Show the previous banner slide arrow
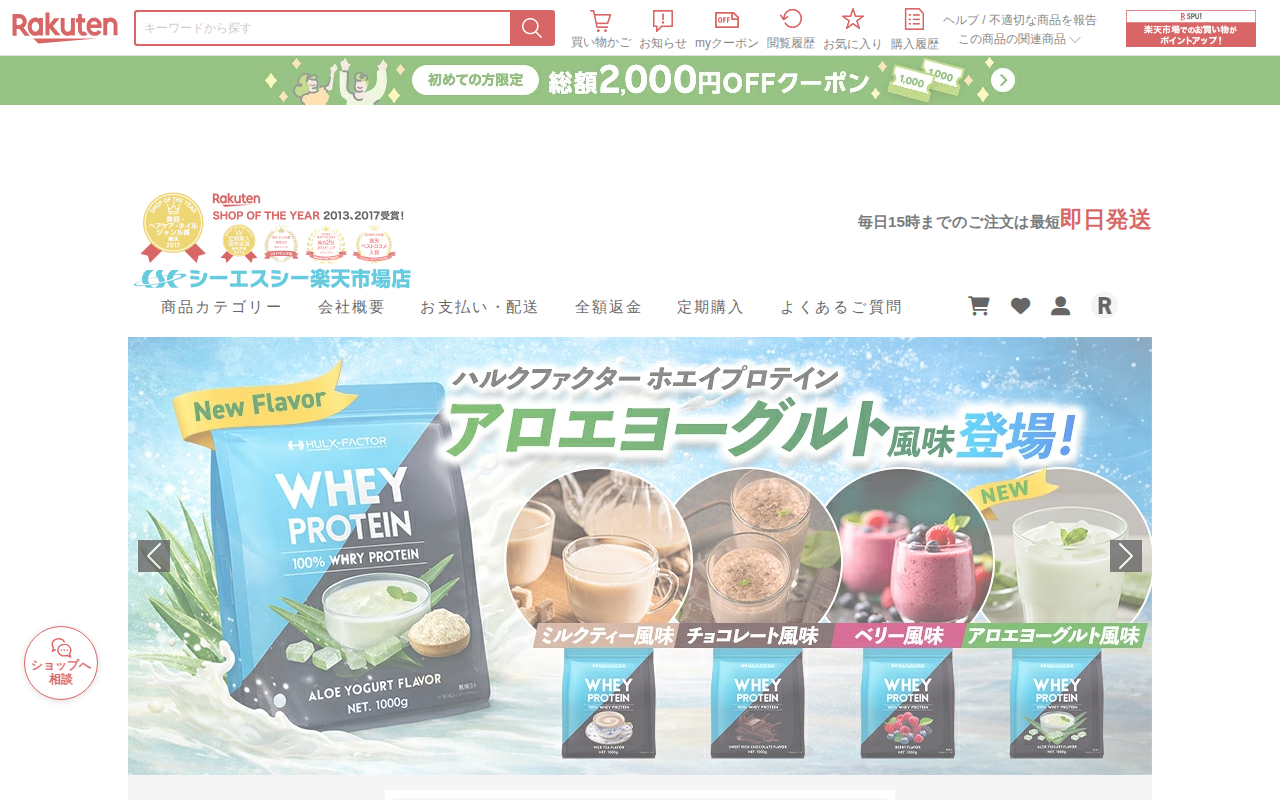 point(154,556)
